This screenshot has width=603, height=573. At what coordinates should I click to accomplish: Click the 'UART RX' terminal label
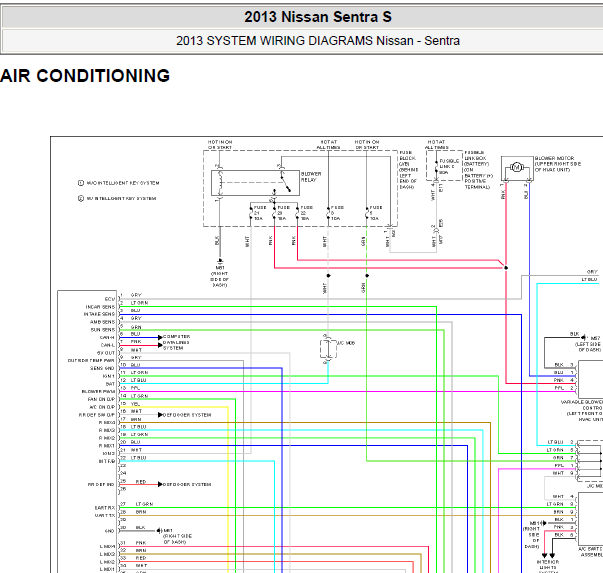[x=105, y=508]
